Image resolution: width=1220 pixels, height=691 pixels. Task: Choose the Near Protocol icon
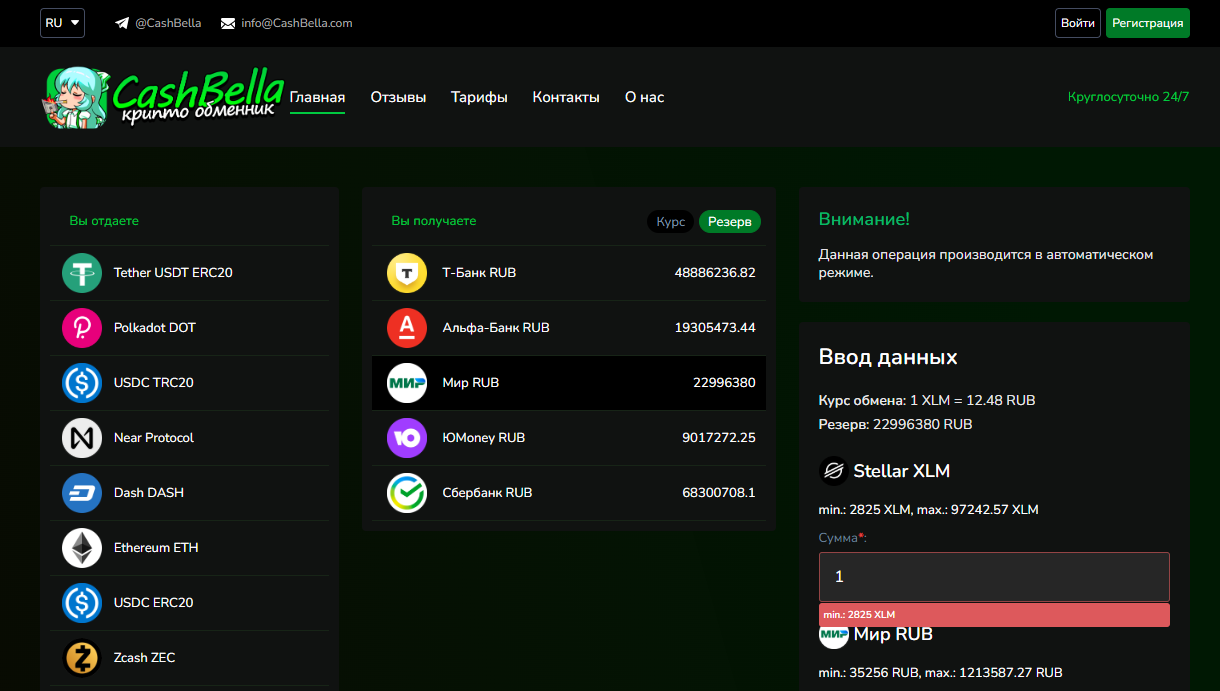click(82, 438)
